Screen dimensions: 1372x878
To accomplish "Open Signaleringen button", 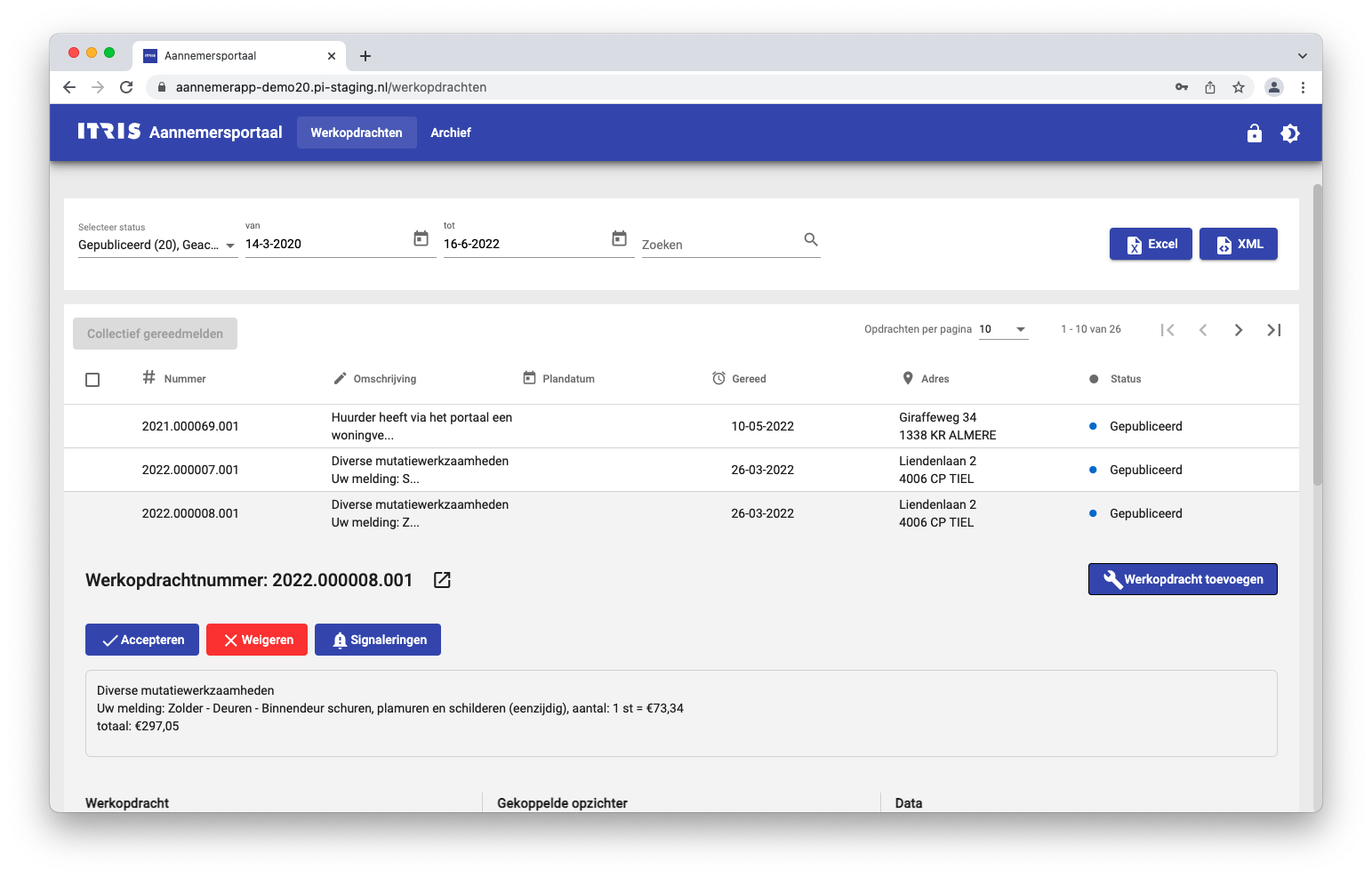I will (378, 640).
